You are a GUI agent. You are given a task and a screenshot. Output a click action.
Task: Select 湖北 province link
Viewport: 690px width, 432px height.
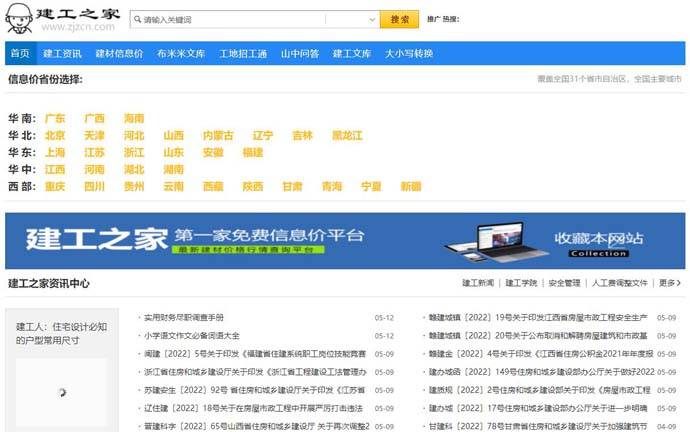(x=134, y=169)
